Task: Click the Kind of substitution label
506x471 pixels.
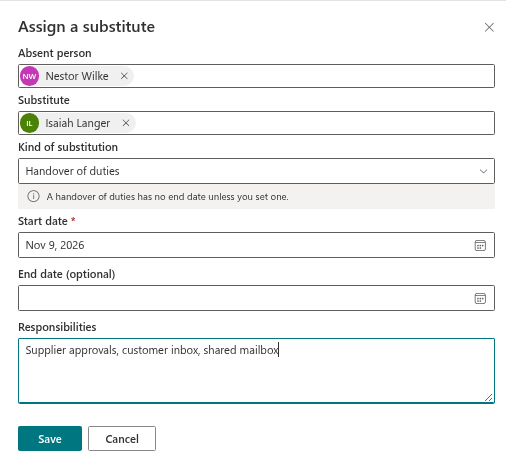Action: click(68, 147)
